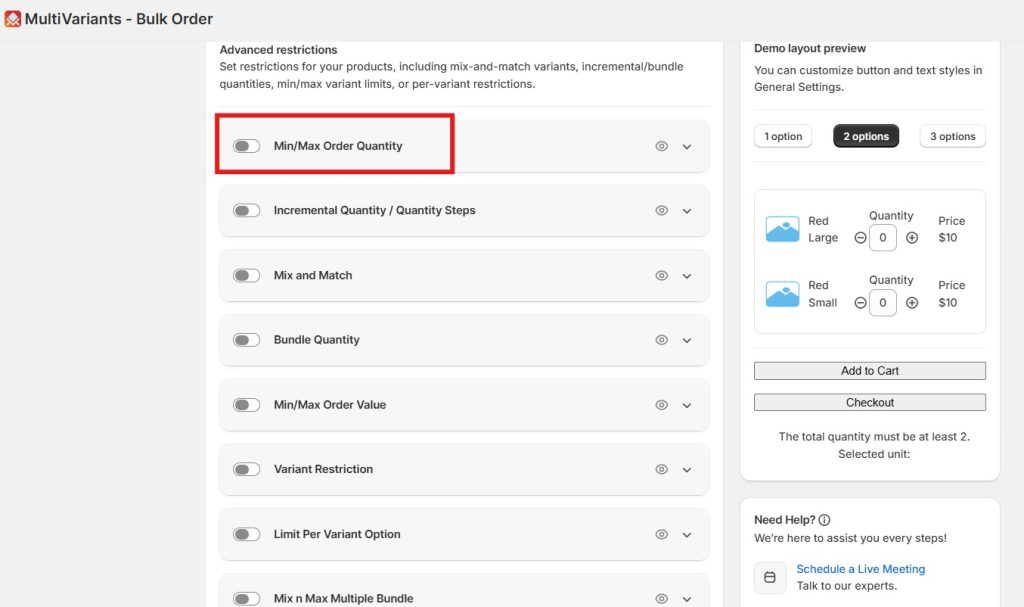1024x607 pixels.
Task: Click the "Selected unit:" text
Action: pyautogui.click(x=874, y=454)
